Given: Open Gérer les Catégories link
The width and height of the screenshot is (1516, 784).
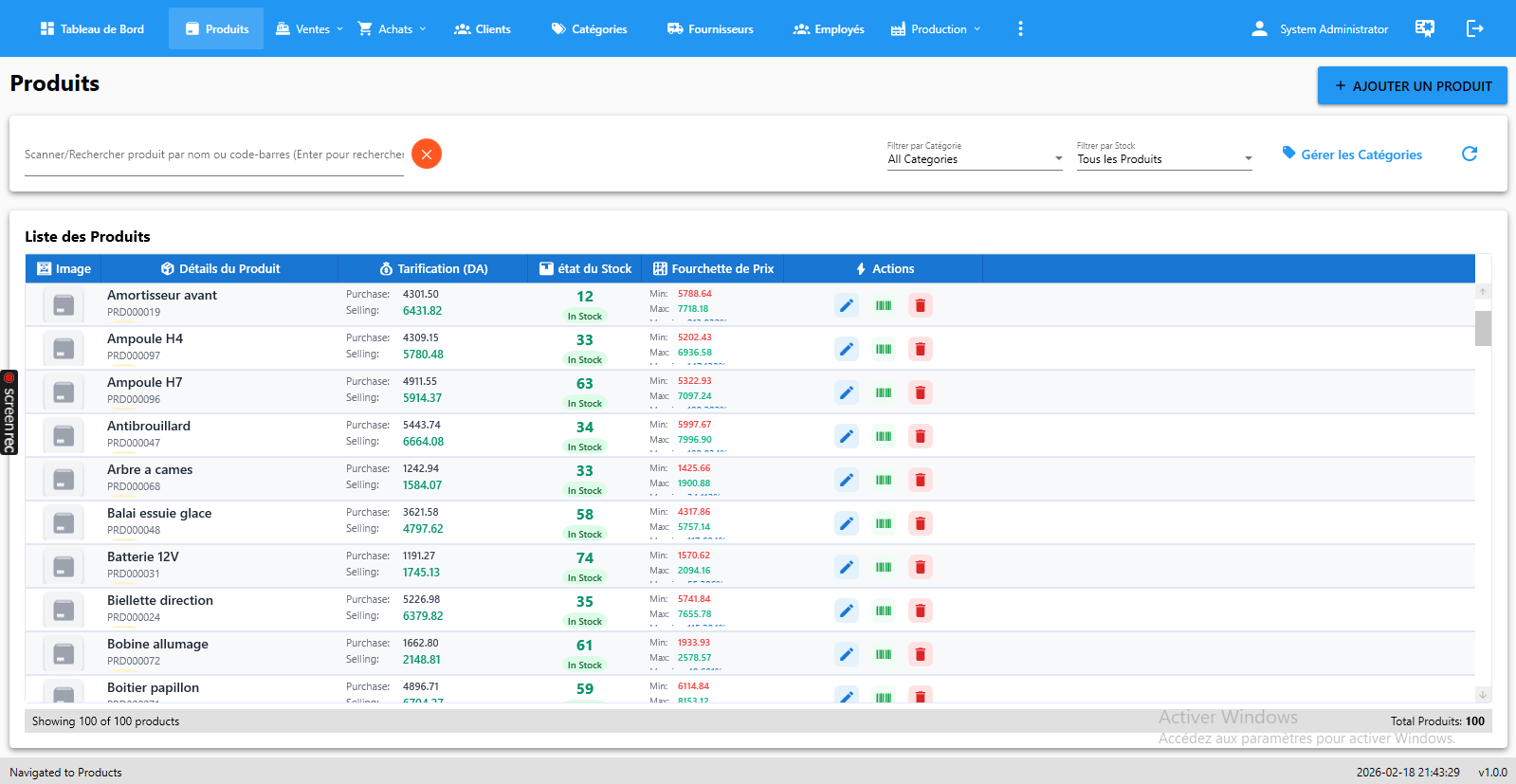Looking at the screenshot, I should tap(1352, 155).
